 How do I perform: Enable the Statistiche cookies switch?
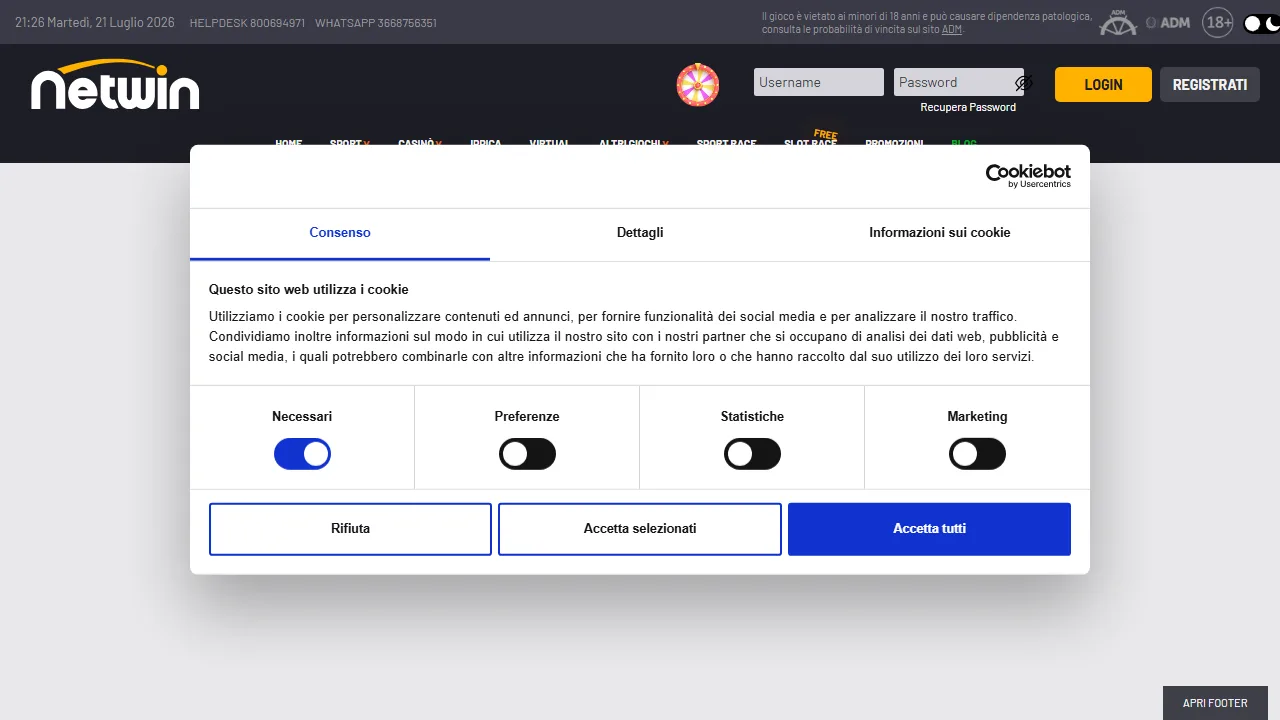pyautogui.click(x=752, y=454)
